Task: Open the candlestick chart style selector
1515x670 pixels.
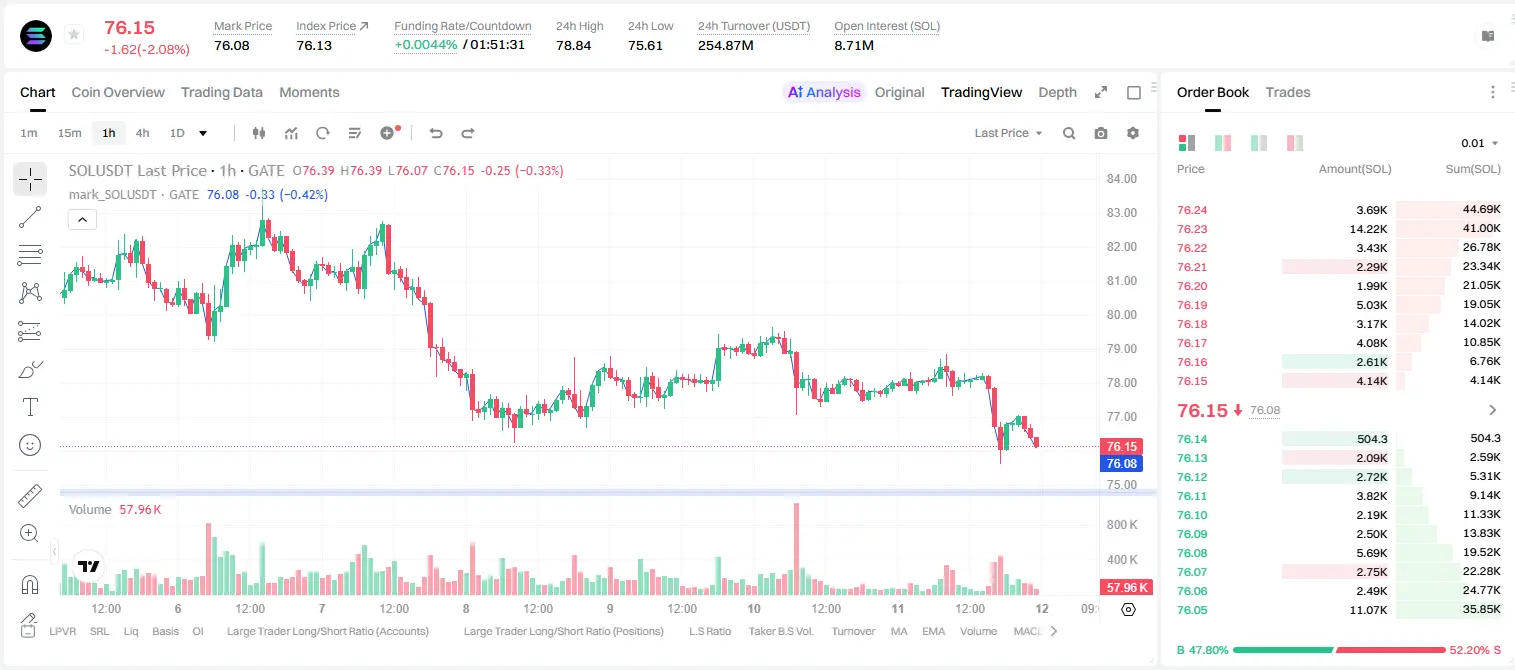Action: click(x=259, y=133)
